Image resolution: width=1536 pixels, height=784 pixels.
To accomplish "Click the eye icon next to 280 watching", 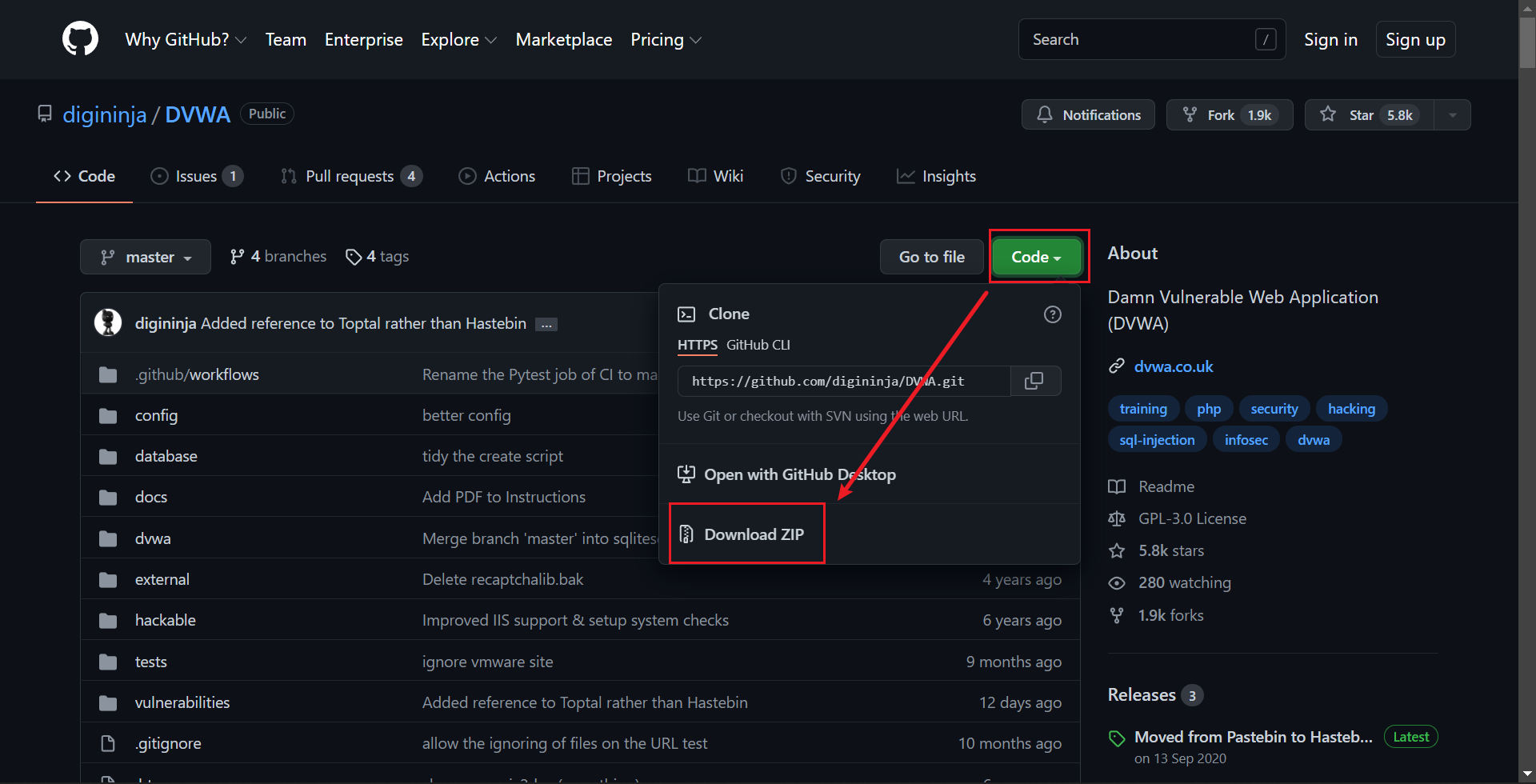I will pos(1117,583).
